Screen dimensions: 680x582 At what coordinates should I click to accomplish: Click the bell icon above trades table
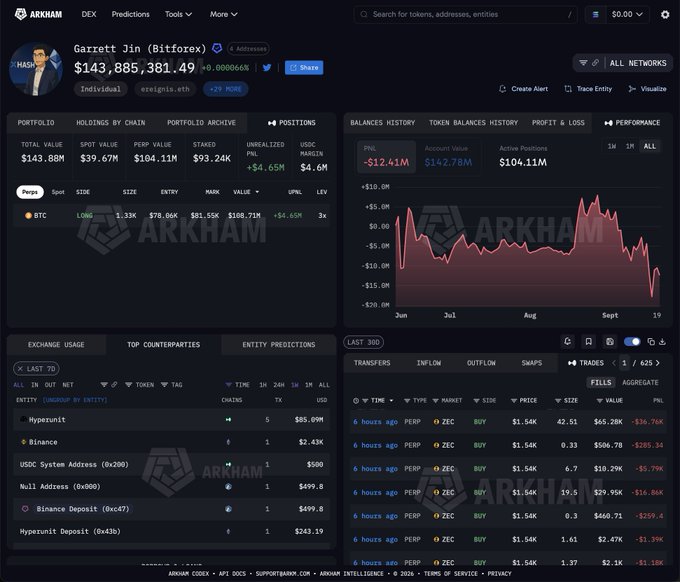[567, 342]
